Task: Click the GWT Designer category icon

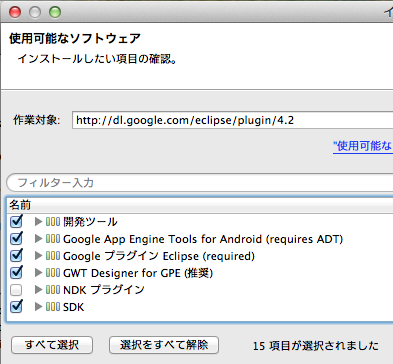Action: click(53, 273)
